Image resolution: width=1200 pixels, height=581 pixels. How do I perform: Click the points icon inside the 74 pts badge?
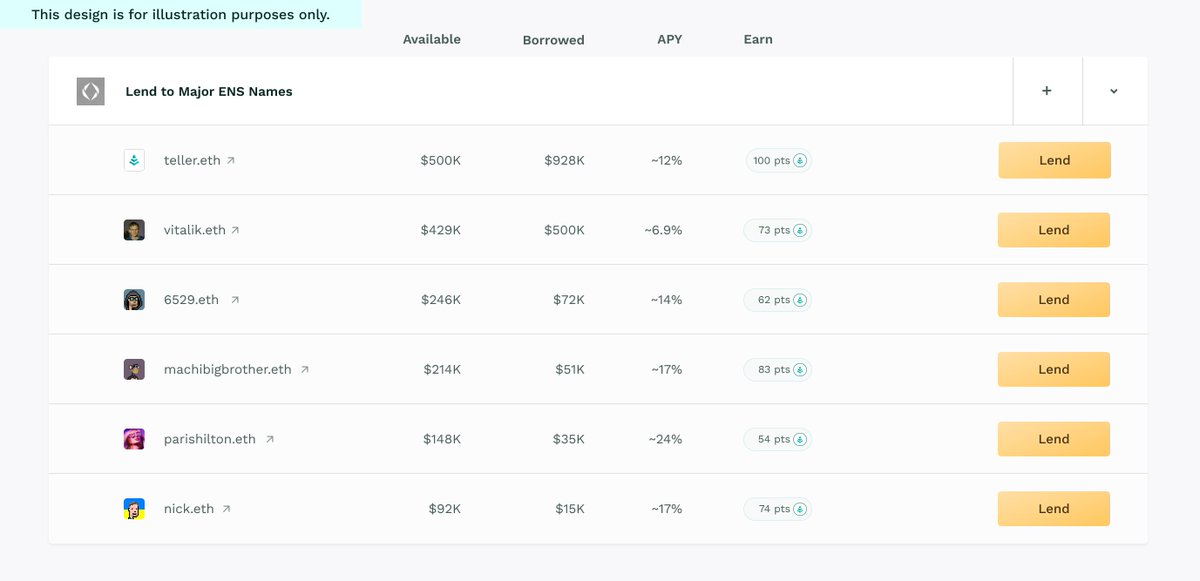[798, 508]
